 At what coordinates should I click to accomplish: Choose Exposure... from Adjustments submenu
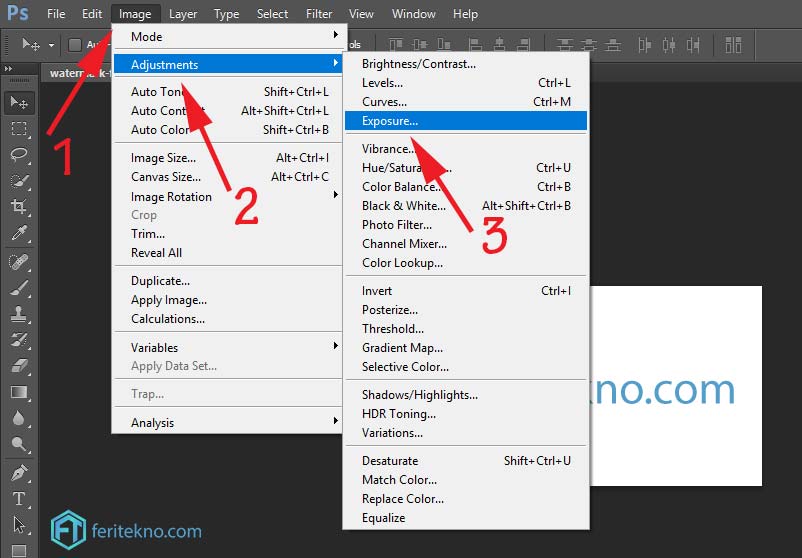tap(466, 121)
